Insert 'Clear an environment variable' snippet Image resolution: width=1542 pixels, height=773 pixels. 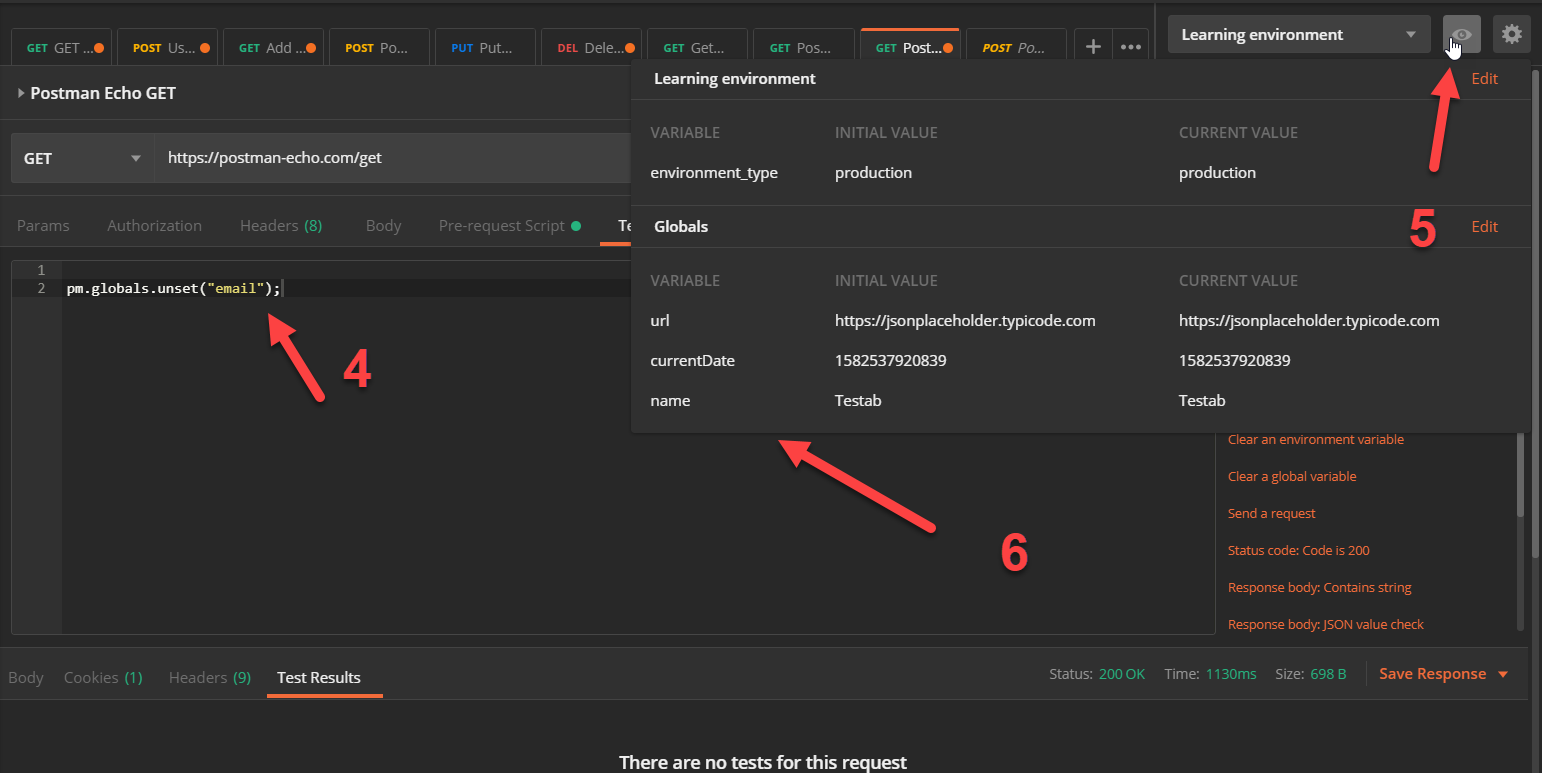(x=1315, y=439)
